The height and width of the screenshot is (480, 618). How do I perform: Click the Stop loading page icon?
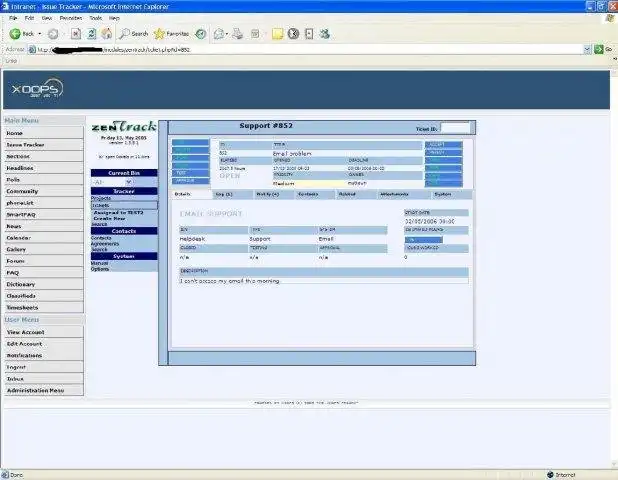76,34
